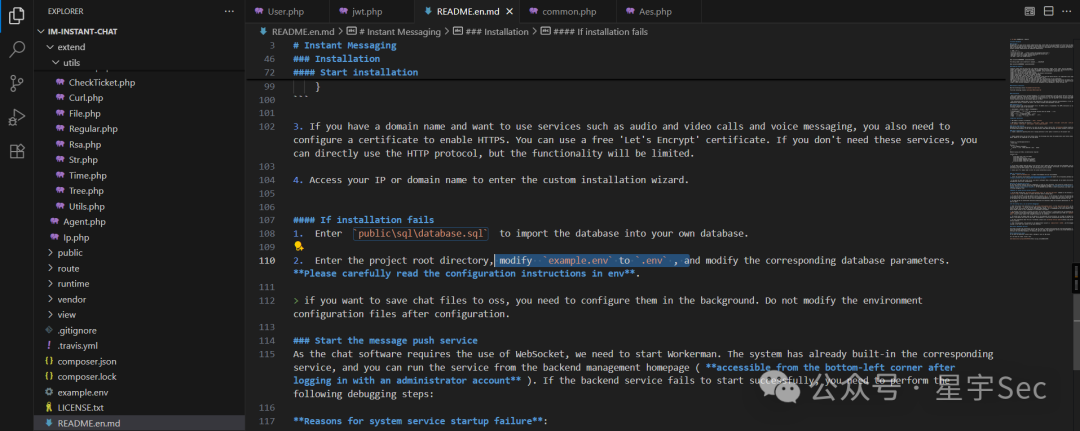
Task: Open the Source Control view
Action: (17, 83)
